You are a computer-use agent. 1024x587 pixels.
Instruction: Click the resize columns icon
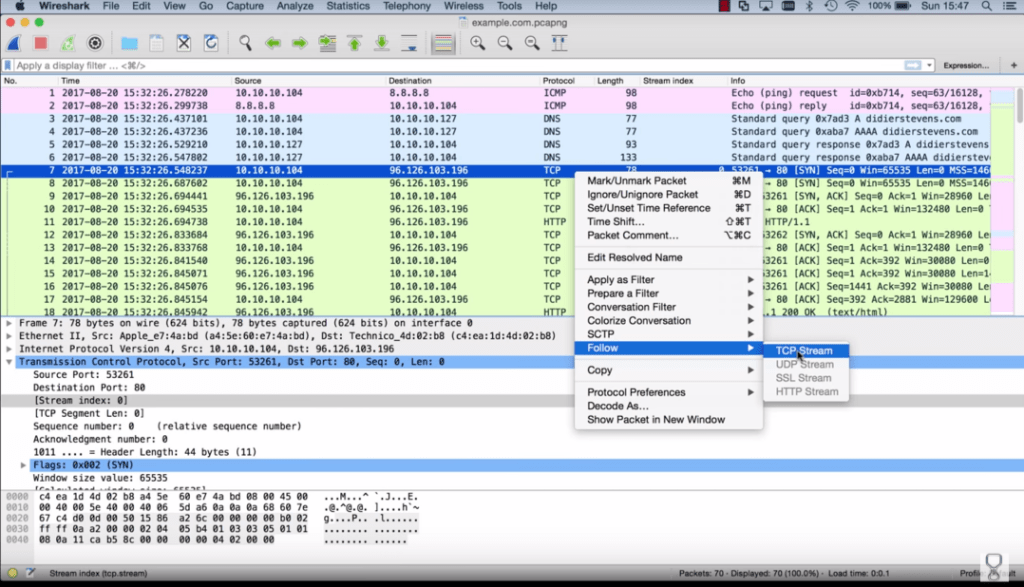tap(560, 43)
